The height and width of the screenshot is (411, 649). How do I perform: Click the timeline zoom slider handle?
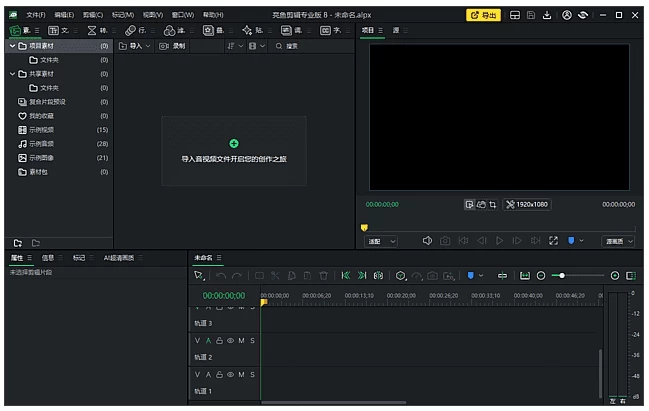(562, 276)
